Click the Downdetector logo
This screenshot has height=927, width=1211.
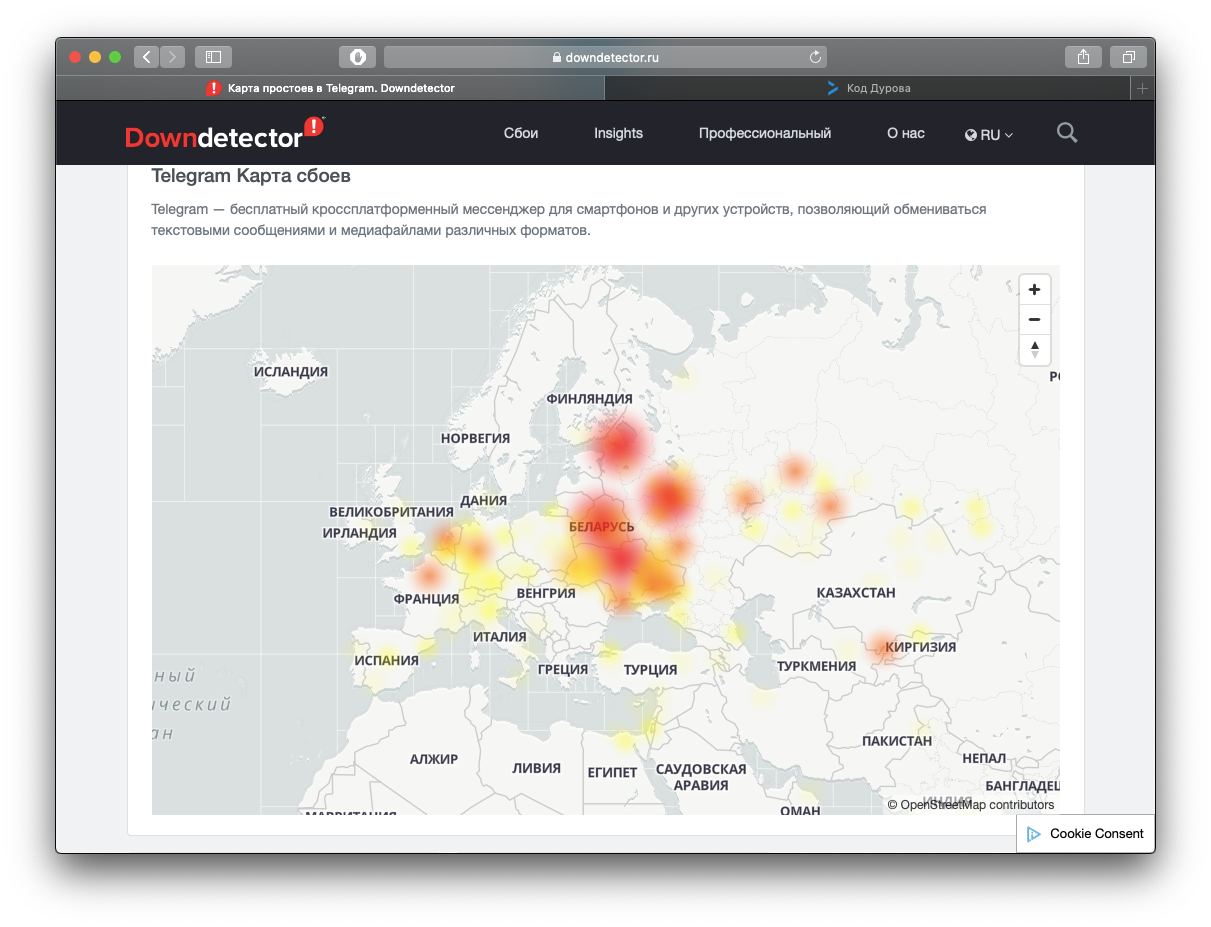tap(224, 133)
